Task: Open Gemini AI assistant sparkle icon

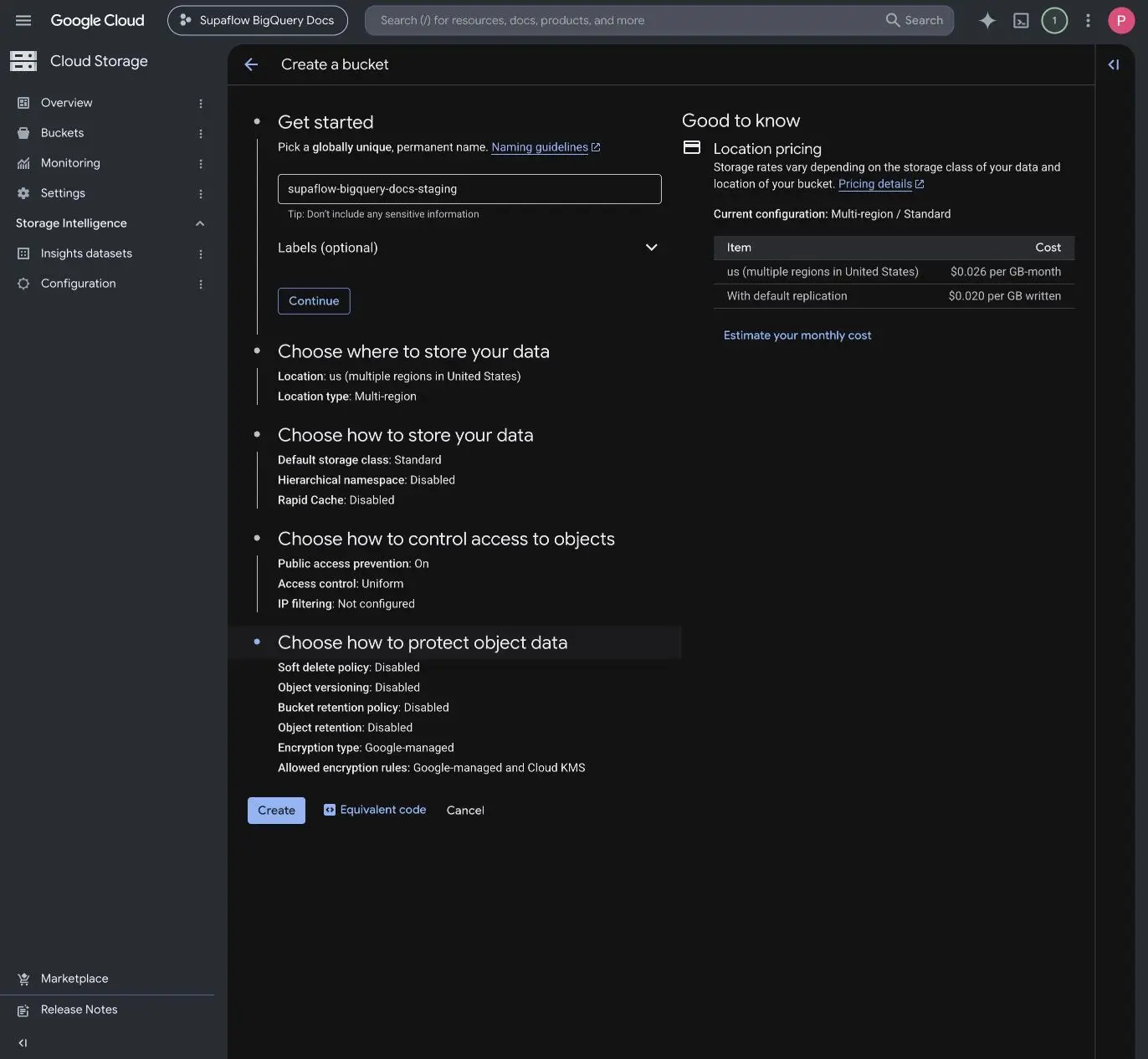Action: coord(987,20)
